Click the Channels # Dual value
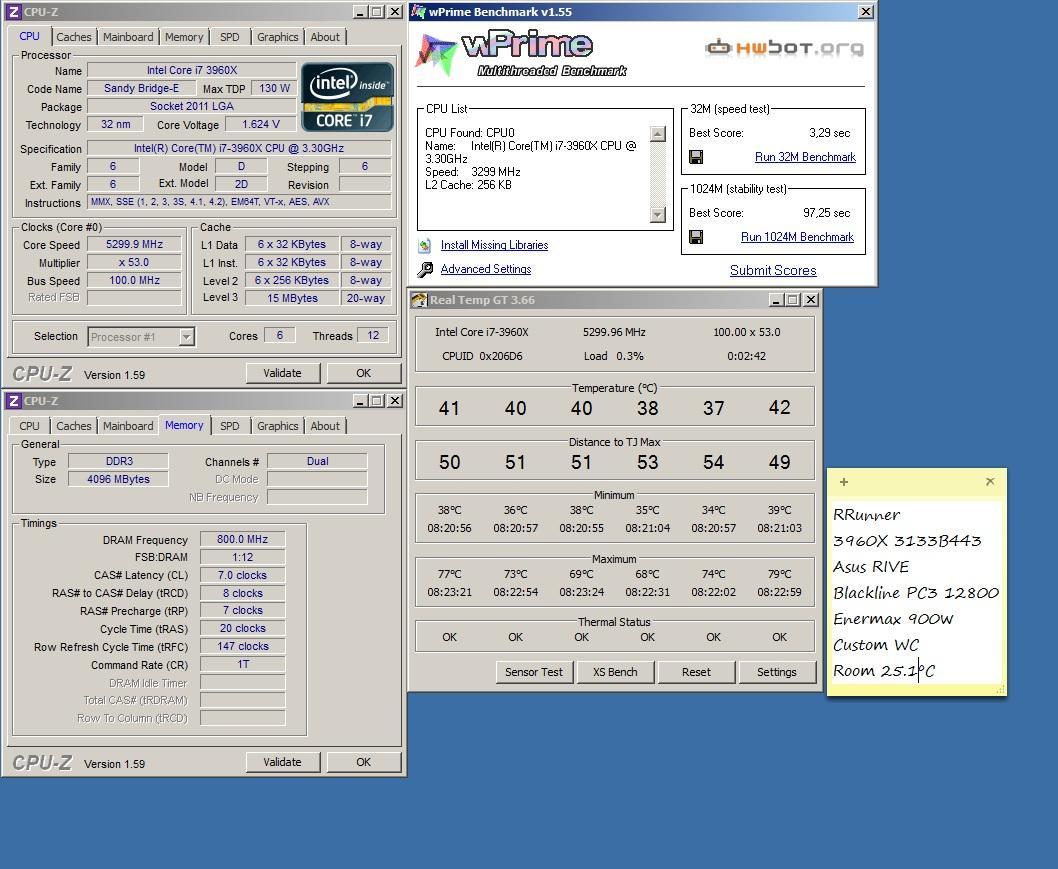Screen dimensions: 1058x869 (317, 461)
